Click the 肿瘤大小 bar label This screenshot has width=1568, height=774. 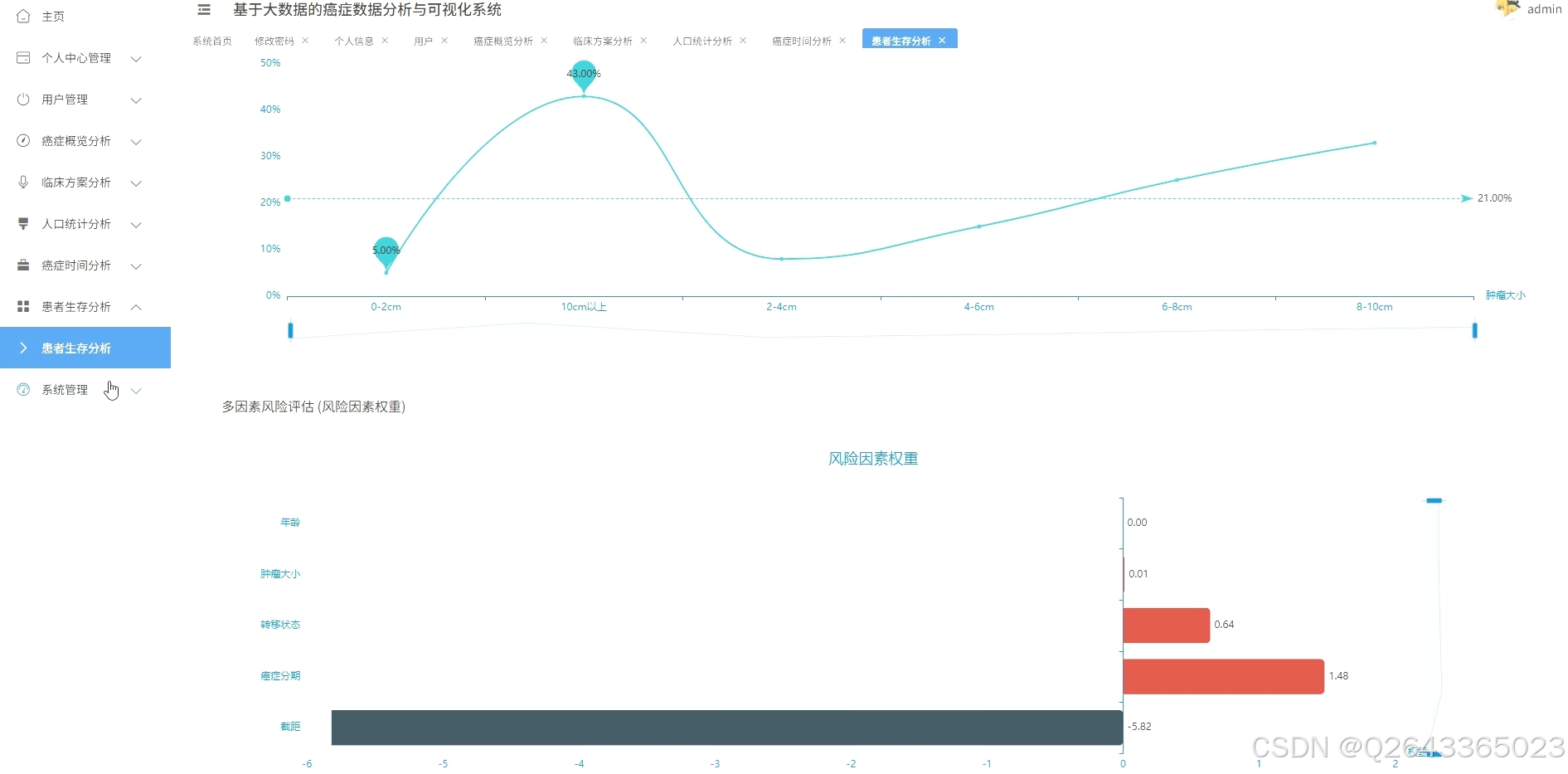[280, 574]
